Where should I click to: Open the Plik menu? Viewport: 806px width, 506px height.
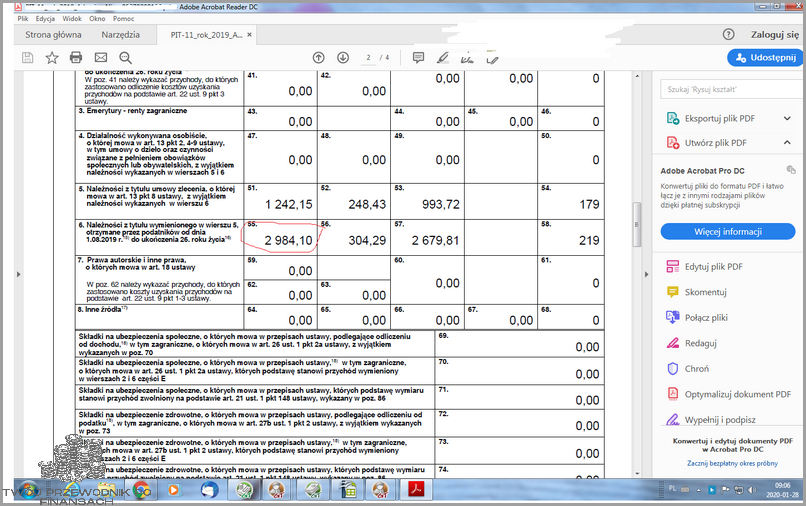pos(23,19)
